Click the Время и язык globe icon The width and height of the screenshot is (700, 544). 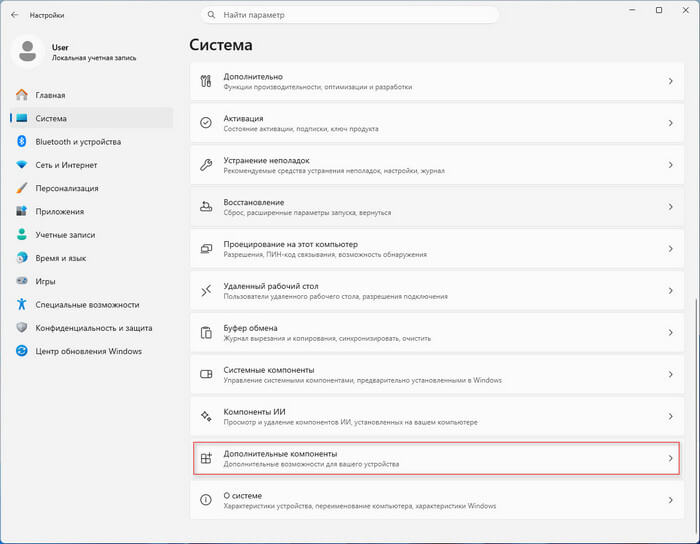[x=21, y=257]
